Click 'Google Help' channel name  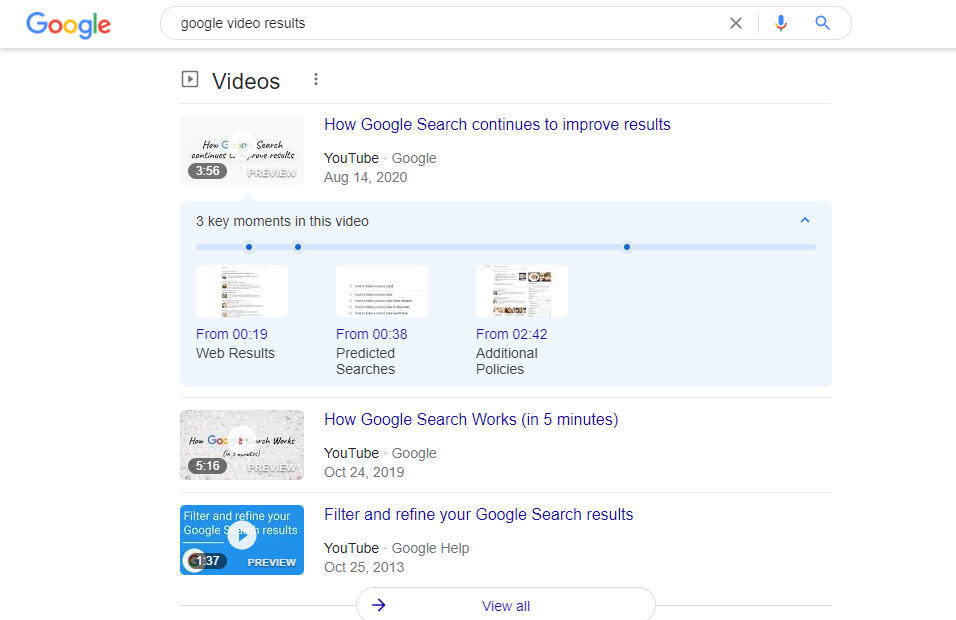tap(430, 548)
